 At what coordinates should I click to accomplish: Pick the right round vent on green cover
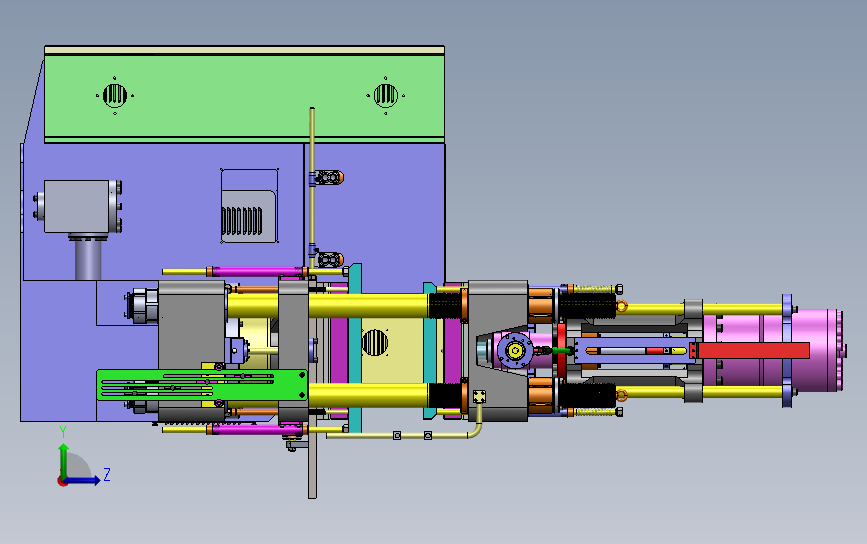pos(385,96)
